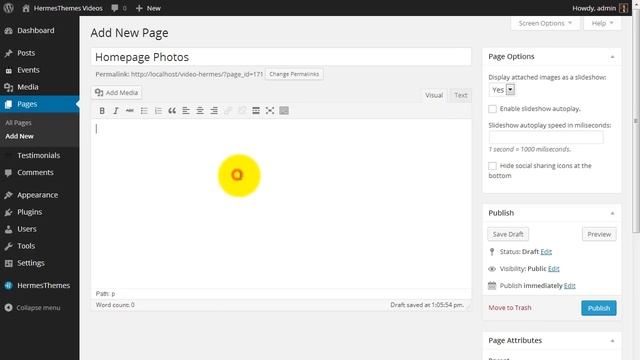The width and height of the screenshot is (640, 360).
Task: Open the slideshow Yes dropdown
Action: tap(502, 90)
